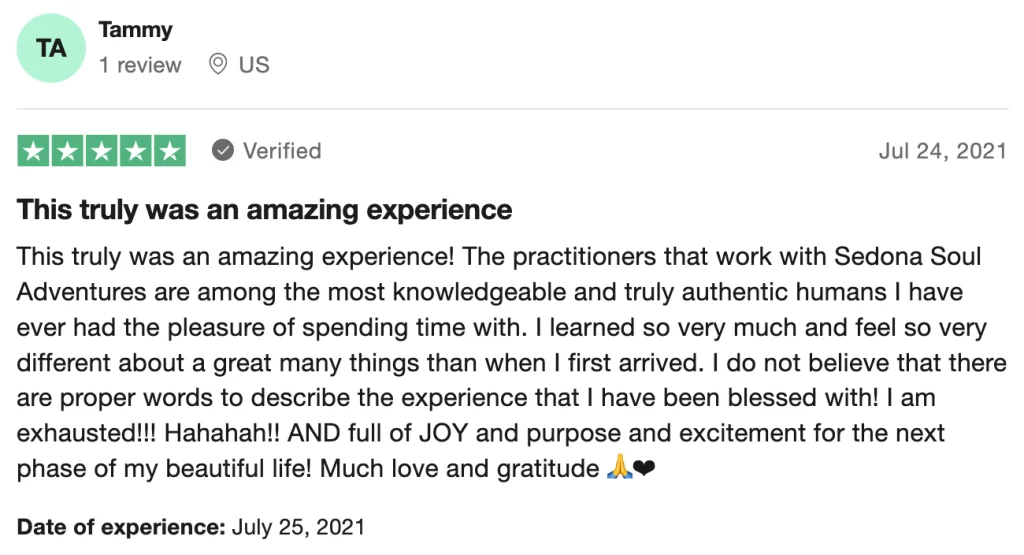The width and height of the screenshot is (1024, 555).
Task: Click the black heart emoji
Action: [x=644, y=468]
